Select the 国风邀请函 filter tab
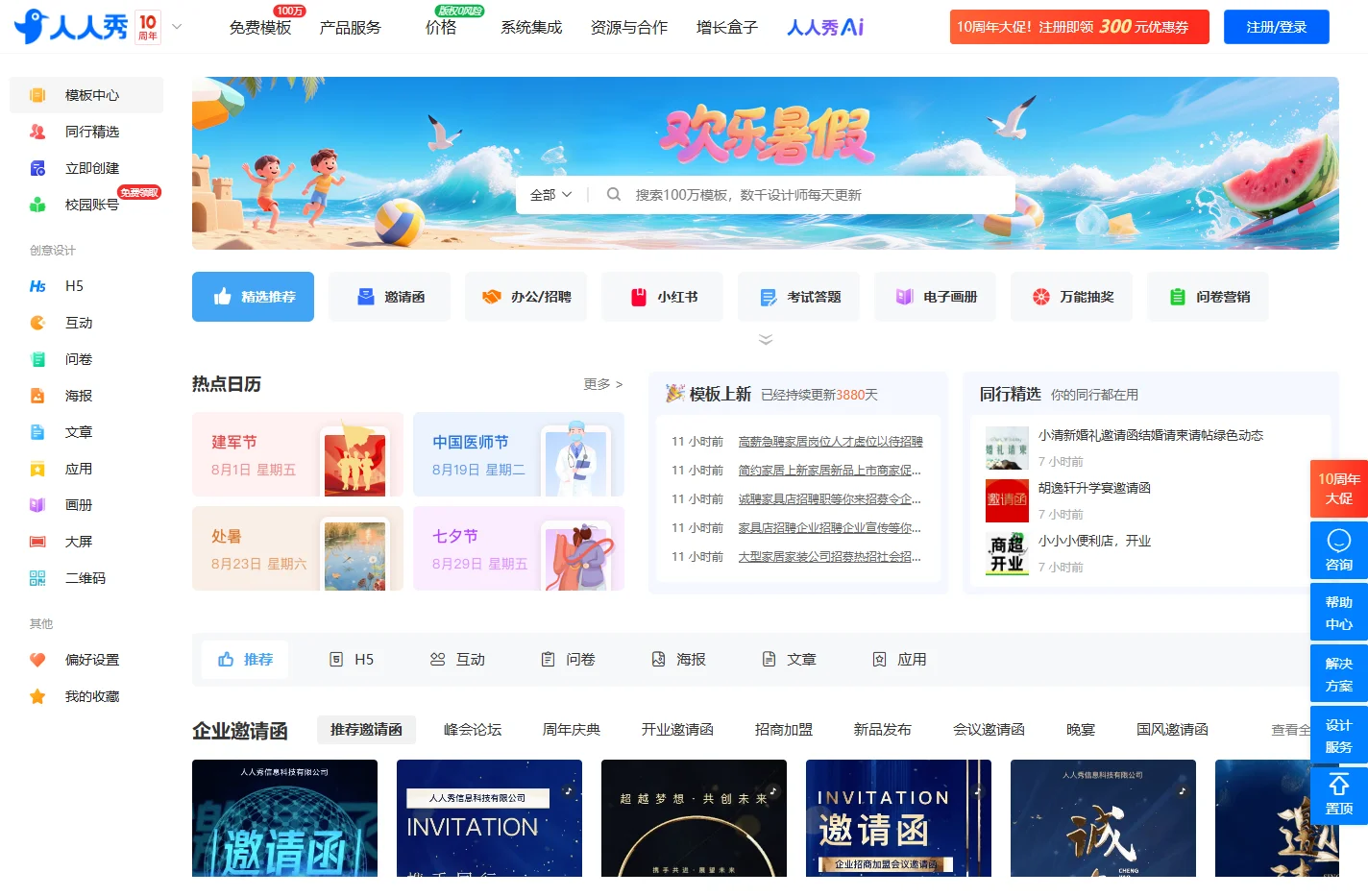This screenshot has width=1368, height=896. [x=1172, y=730]
